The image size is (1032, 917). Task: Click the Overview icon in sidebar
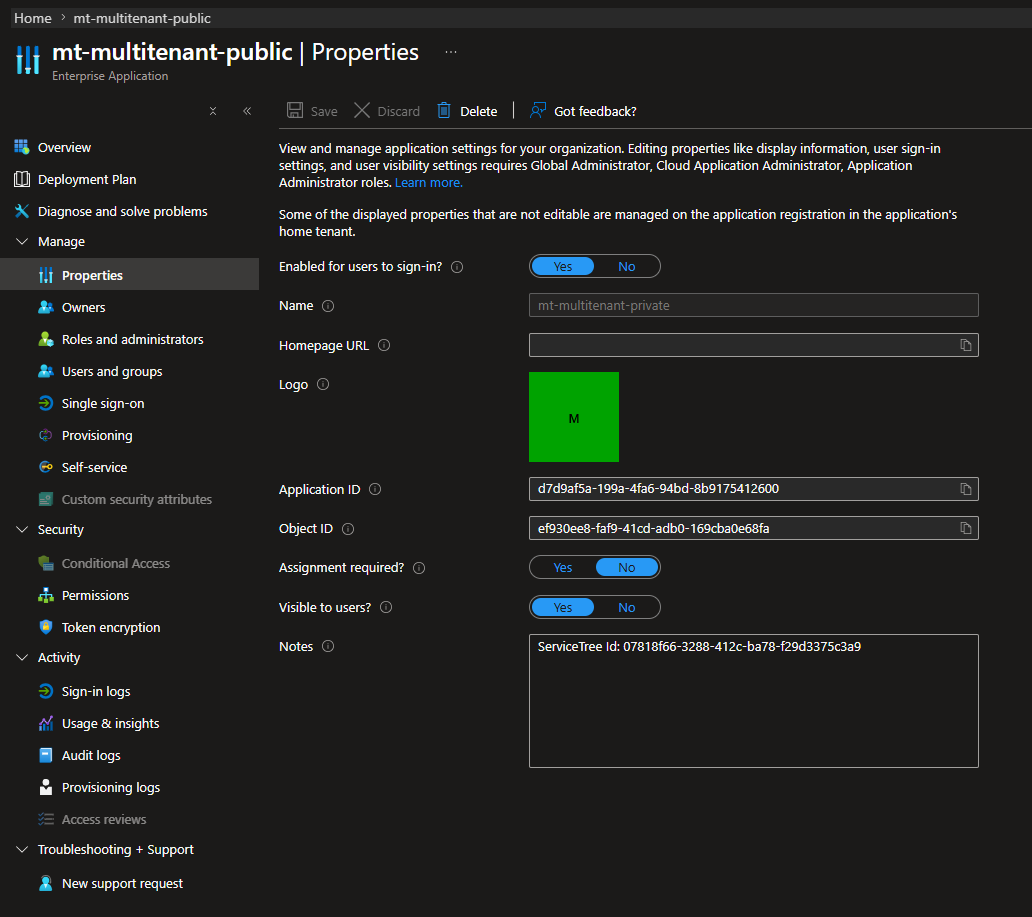(x=22, y=147)
